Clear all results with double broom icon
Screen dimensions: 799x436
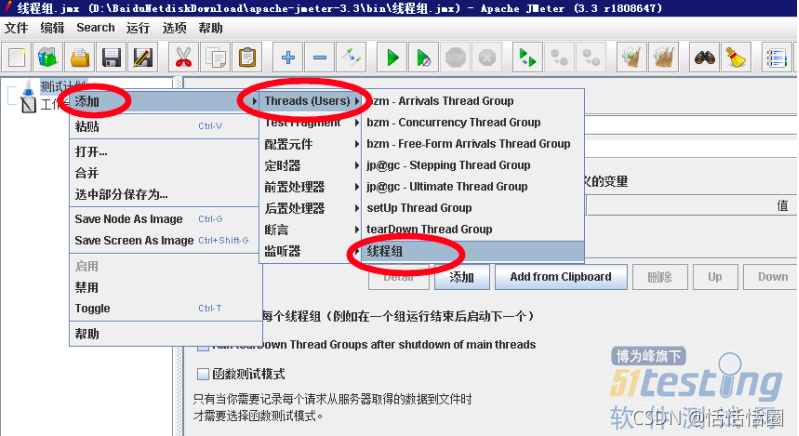click(663, 58)
